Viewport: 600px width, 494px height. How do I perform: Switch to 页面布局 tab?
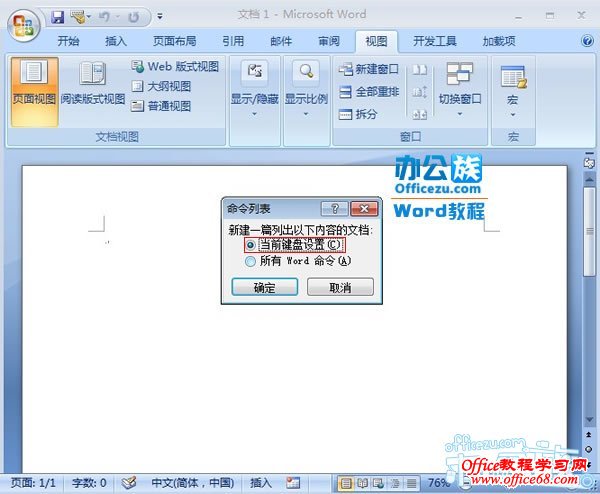[x=174, y=41]
